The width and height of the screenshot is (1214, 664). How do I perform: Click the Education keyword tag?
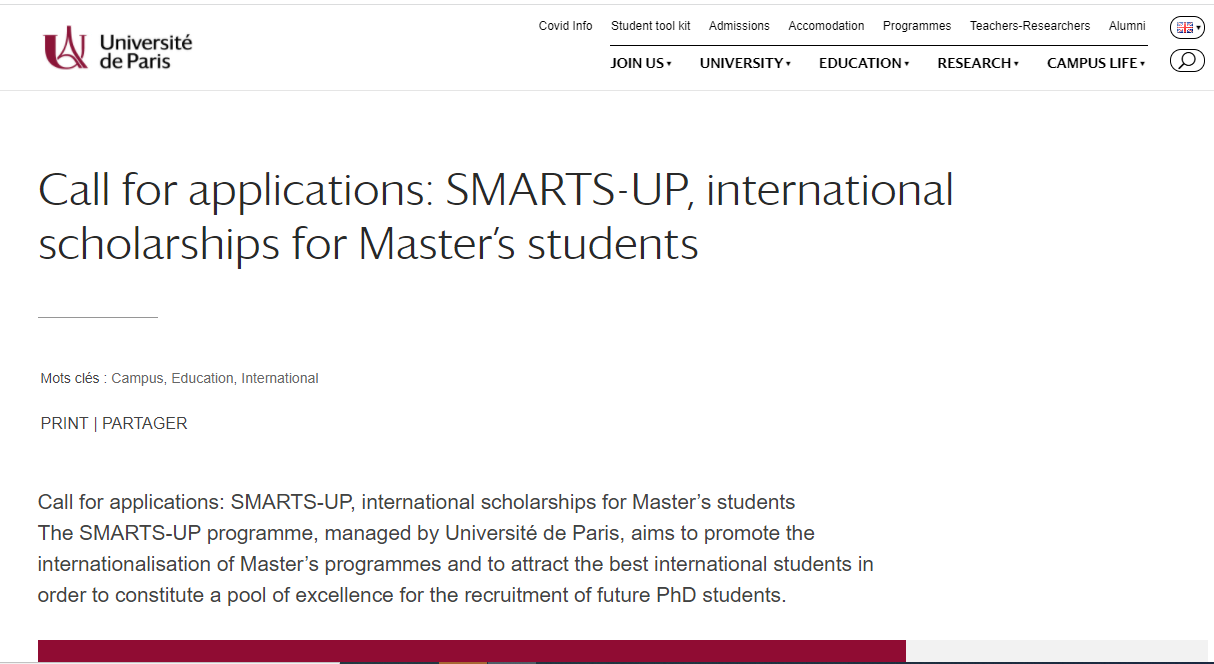pyautogui.click(x=203, y=378)
